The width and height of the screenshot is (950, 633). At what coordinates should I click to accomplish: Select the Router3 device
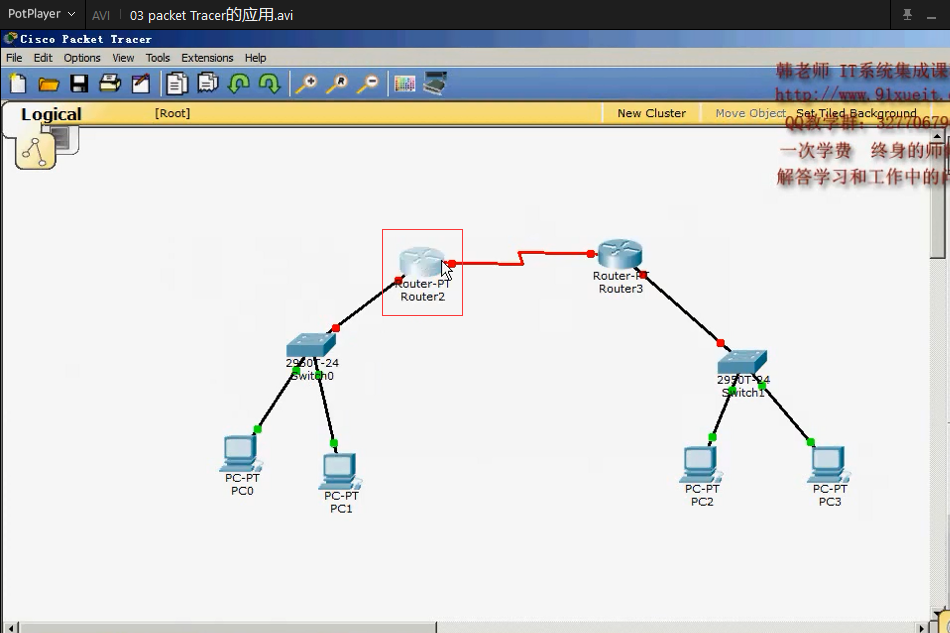point(620,254)
